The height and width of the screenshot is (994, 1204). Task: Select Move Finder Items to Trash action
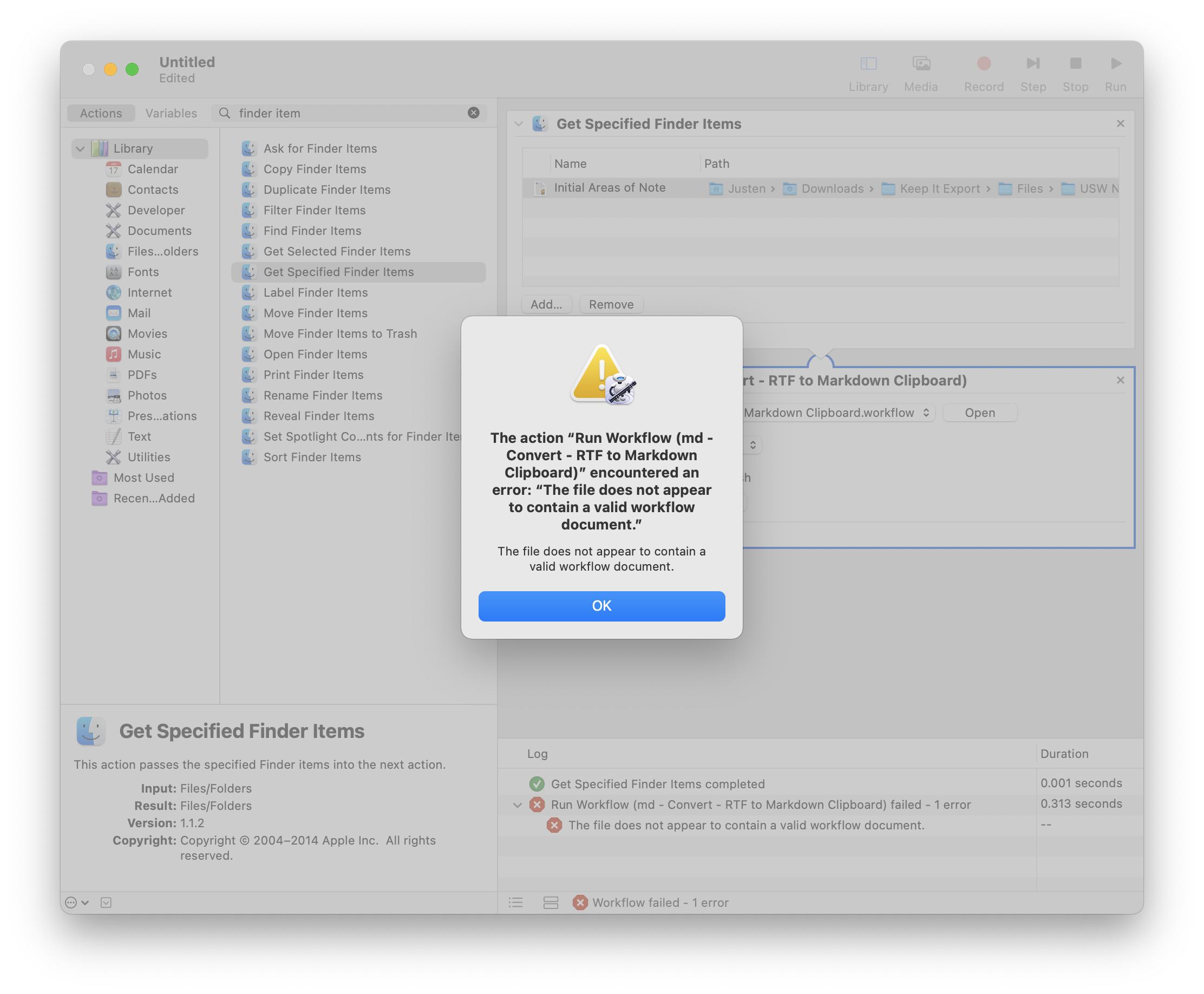340,335
